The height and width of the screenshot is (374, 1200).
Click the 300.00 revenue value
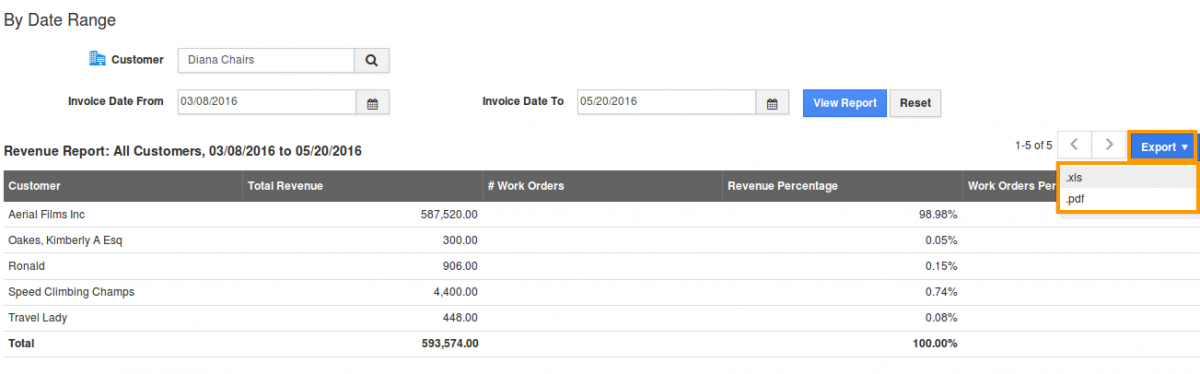coord(461,240)
